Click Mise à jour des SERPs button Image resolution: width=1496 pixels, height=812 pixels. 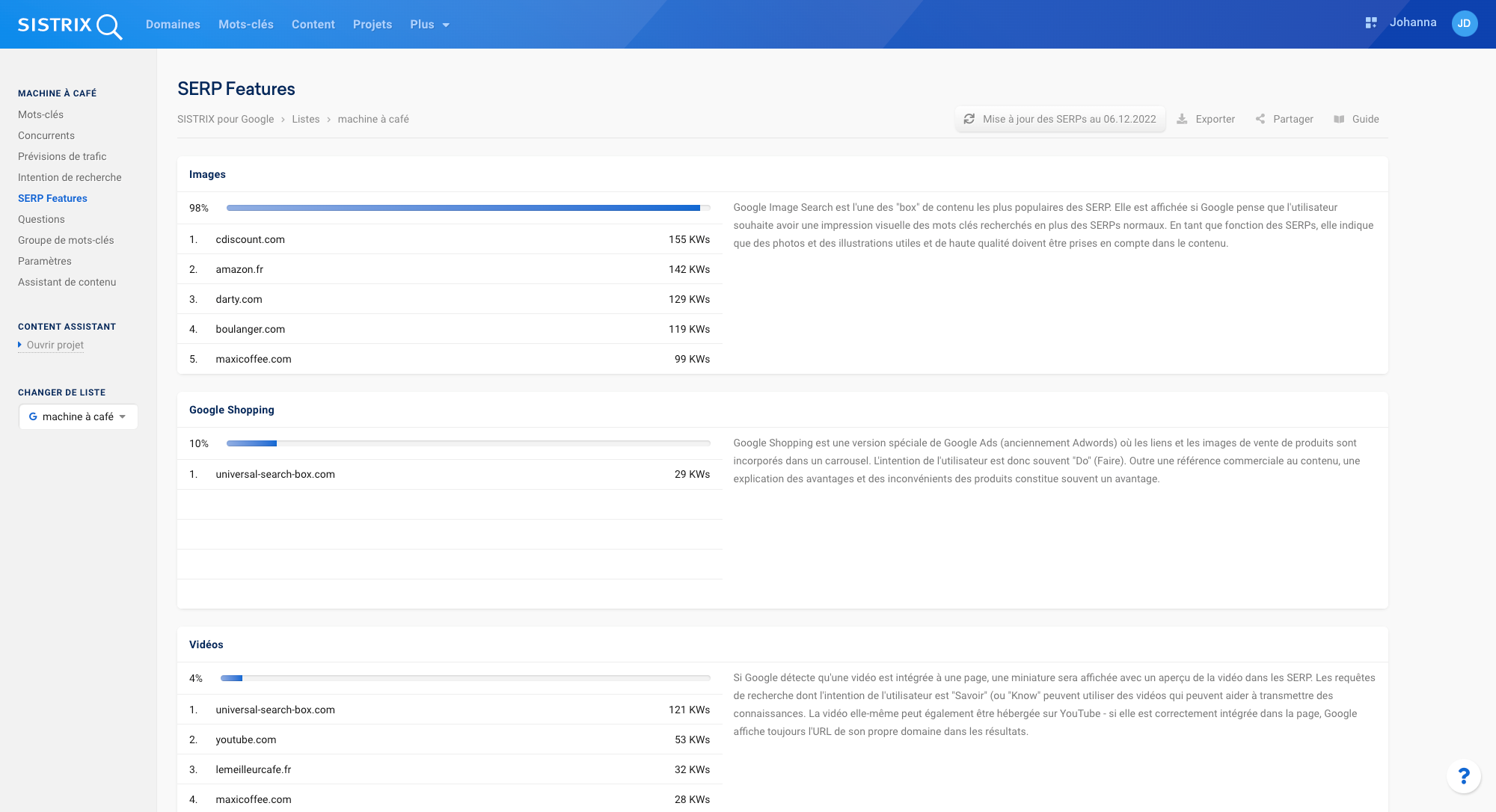click(1061, 119)
